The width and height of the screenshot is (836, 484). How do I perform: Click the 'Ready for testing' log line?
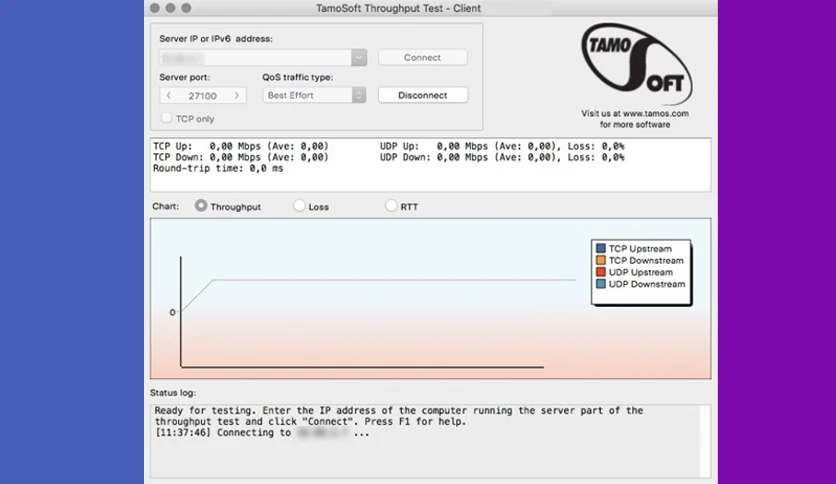click(x=399, y=416)
